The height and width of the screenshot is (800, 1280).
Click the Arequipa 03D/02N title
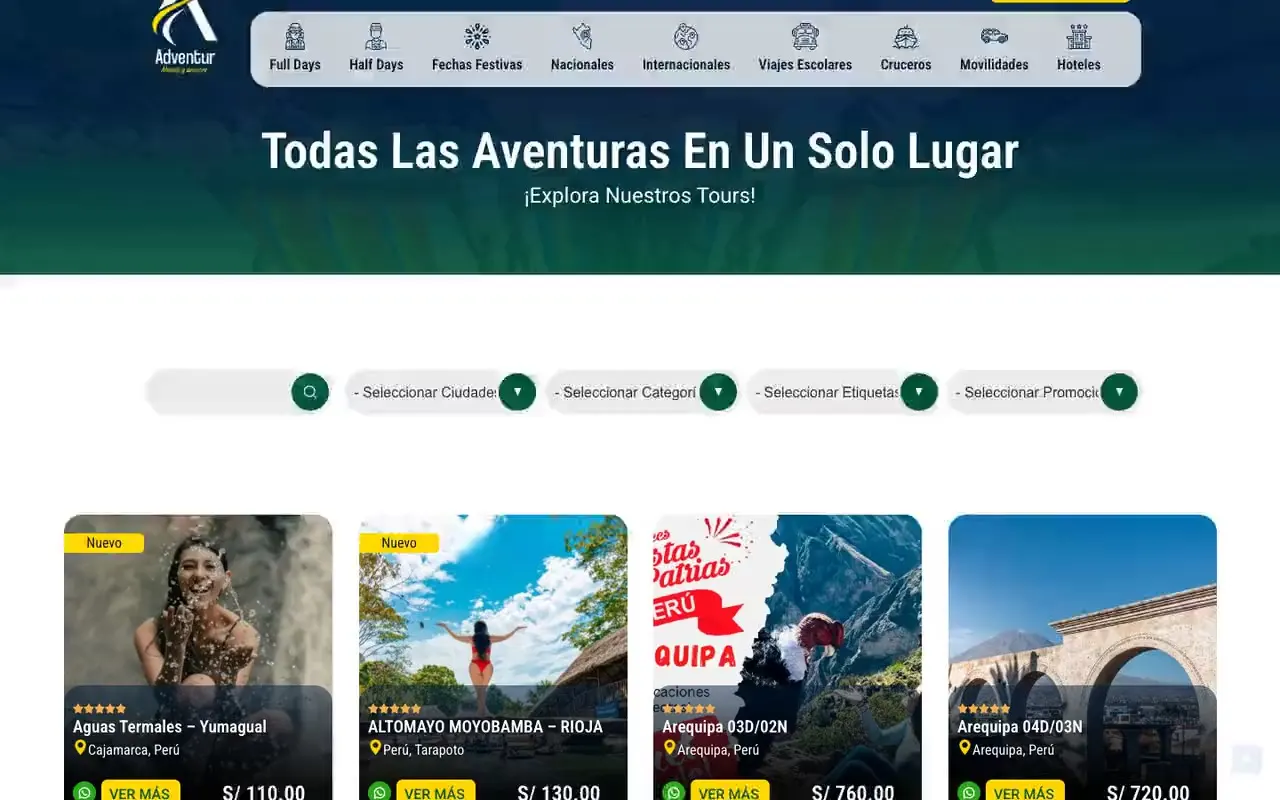(x=725, y=727)
